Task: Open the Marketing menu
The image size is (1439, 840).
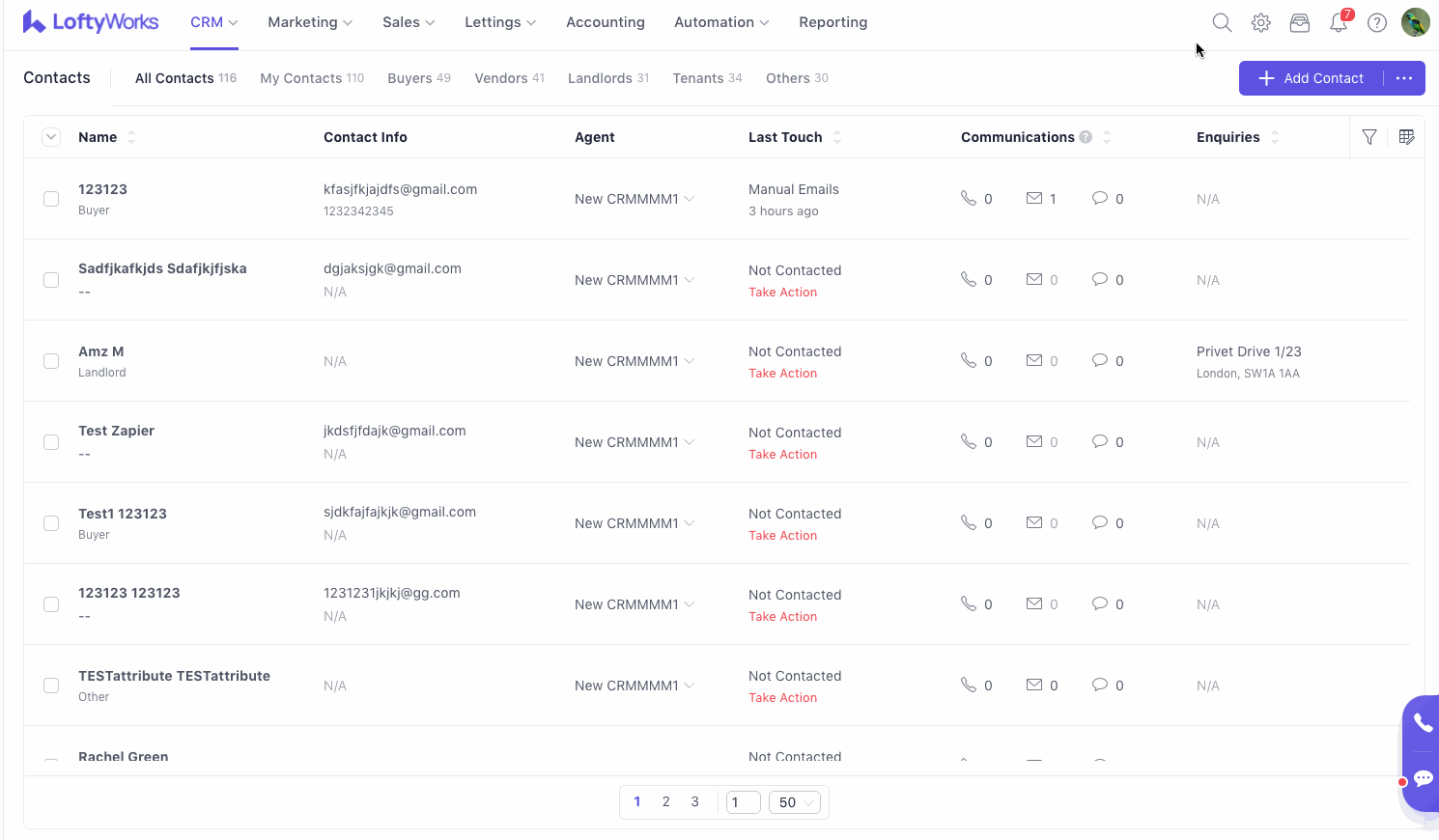Action: point(309,22)
